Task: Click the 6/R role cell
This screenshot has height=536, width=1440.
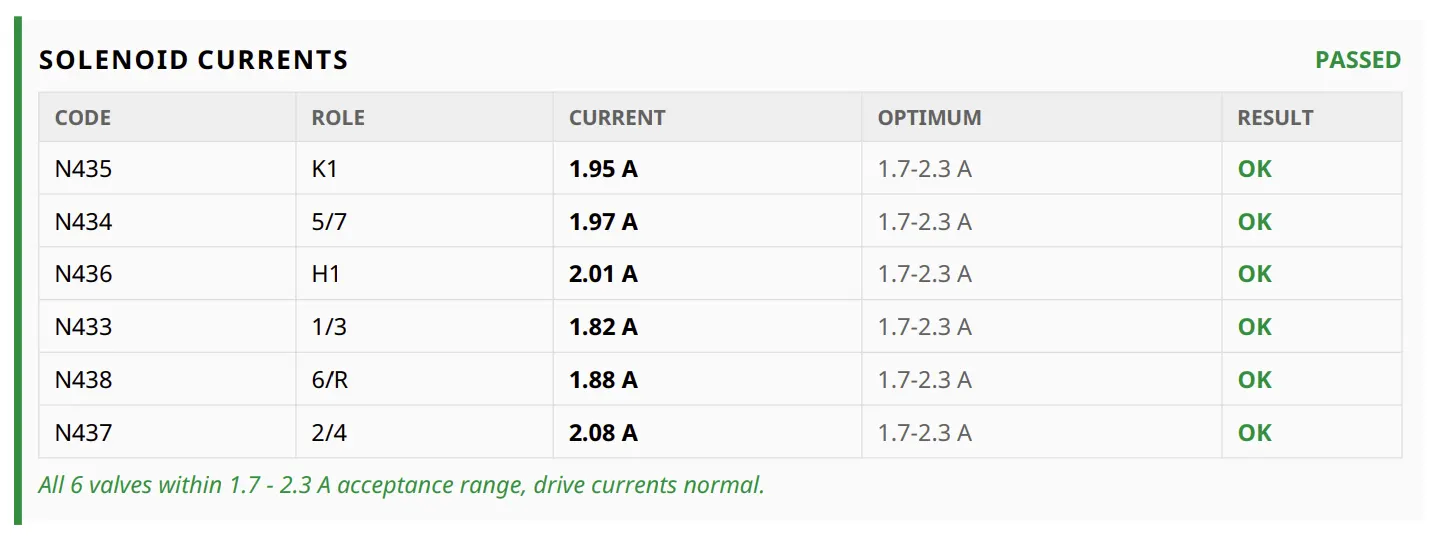Action: click(x=330, y=380)
